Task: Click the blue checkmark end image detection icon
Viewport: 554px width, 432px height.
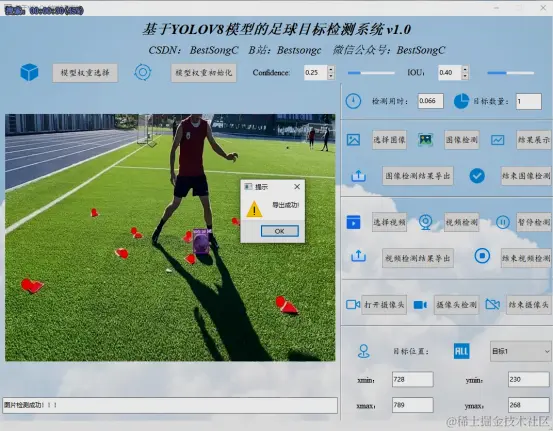Action: click(x=477, y=176)
